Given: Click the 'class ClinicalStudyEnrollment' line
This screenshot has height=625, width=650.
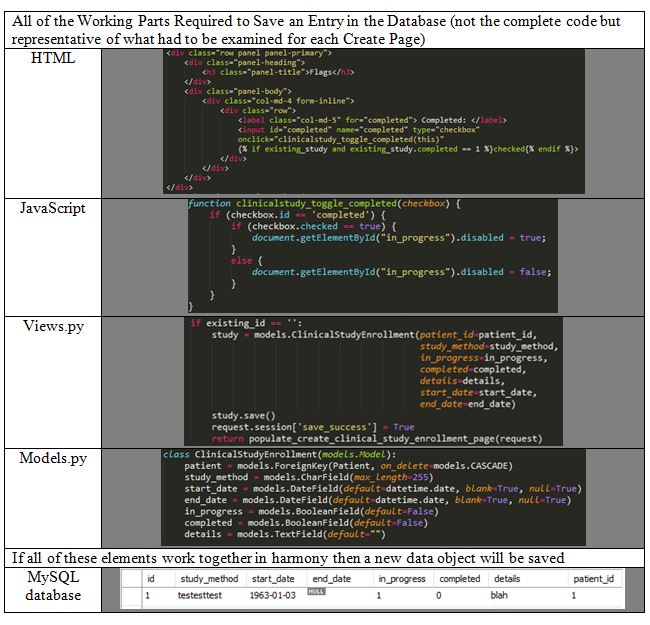Looking at the screenshot, I should coord(279,454).
